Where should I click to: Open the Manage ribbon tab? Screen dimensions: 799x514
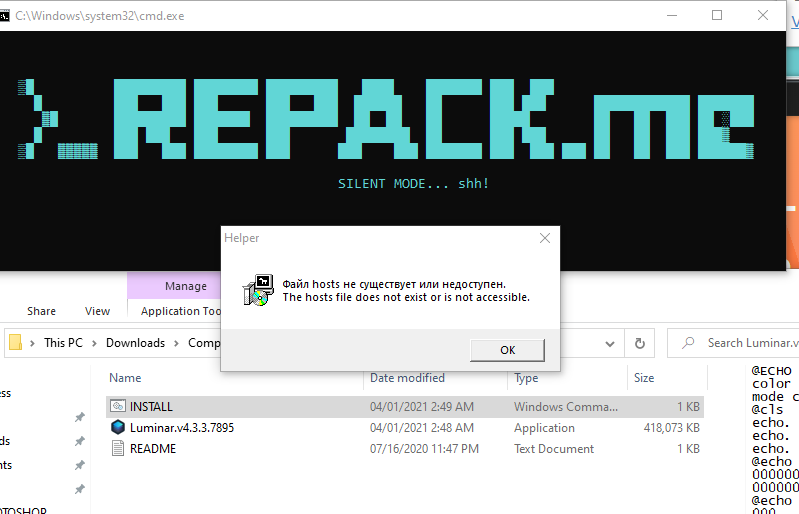[185, 286]
